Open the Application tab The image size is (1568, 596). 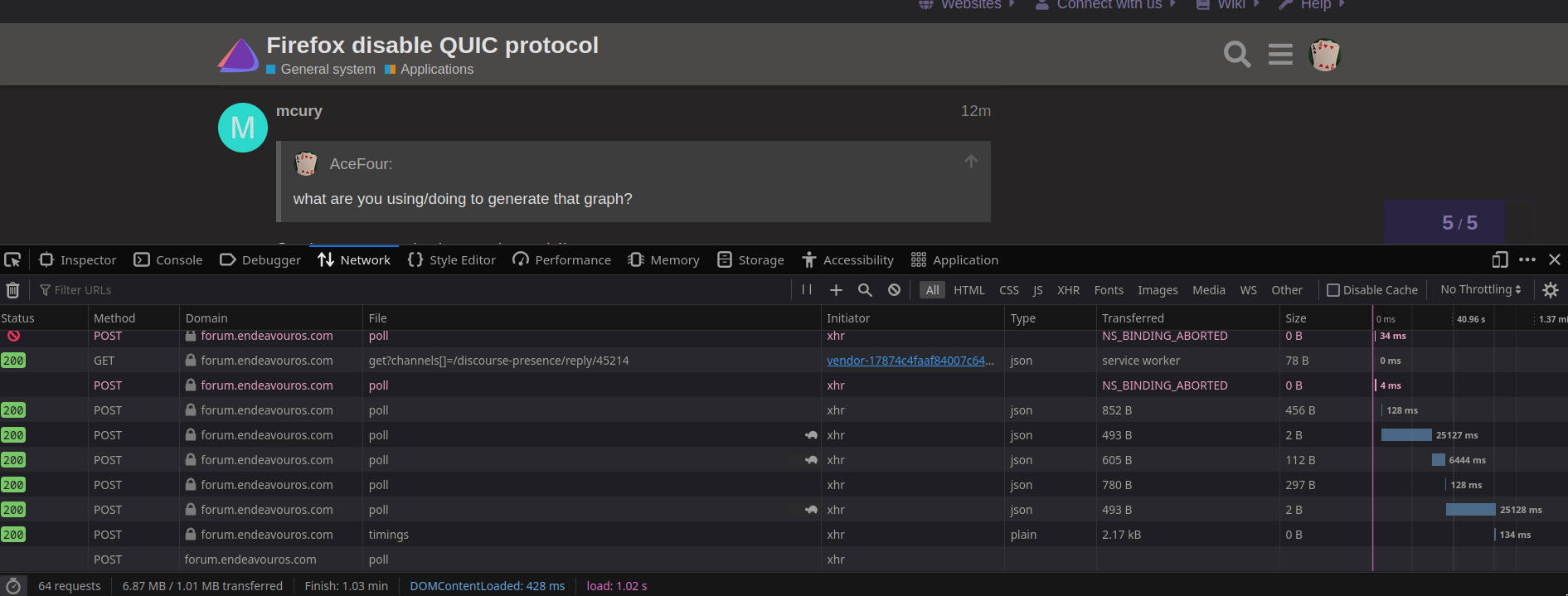click(x=954, y=260)
